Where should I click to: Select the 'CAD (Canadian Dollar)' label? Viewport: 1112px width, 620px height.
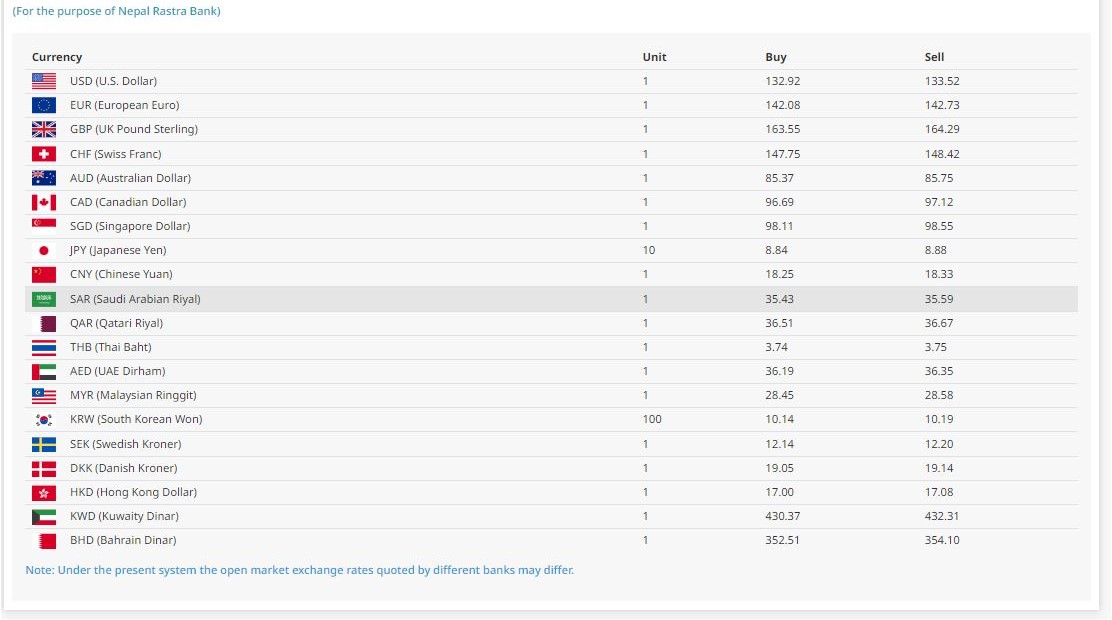(128, 202)
